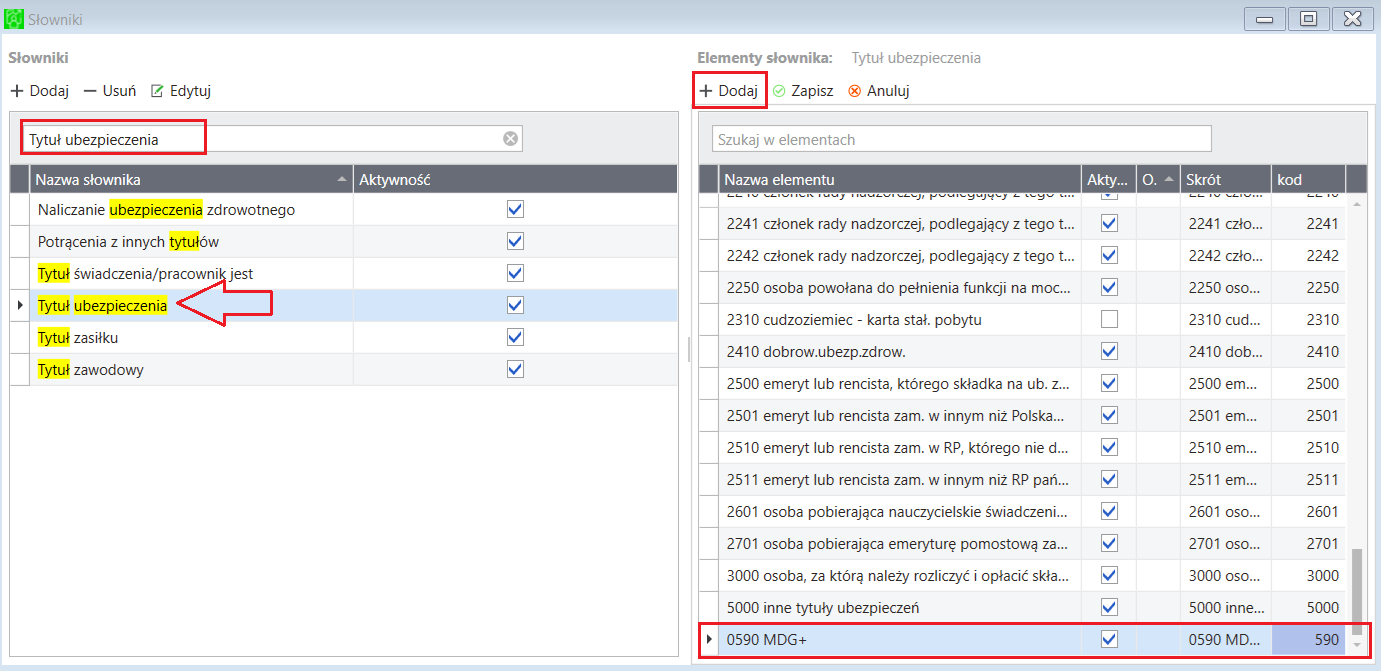Sort by Nazwa słownika column arrow
This screenshot has height=672, width=1381.
pyautogui.click(x=342, y=179)
